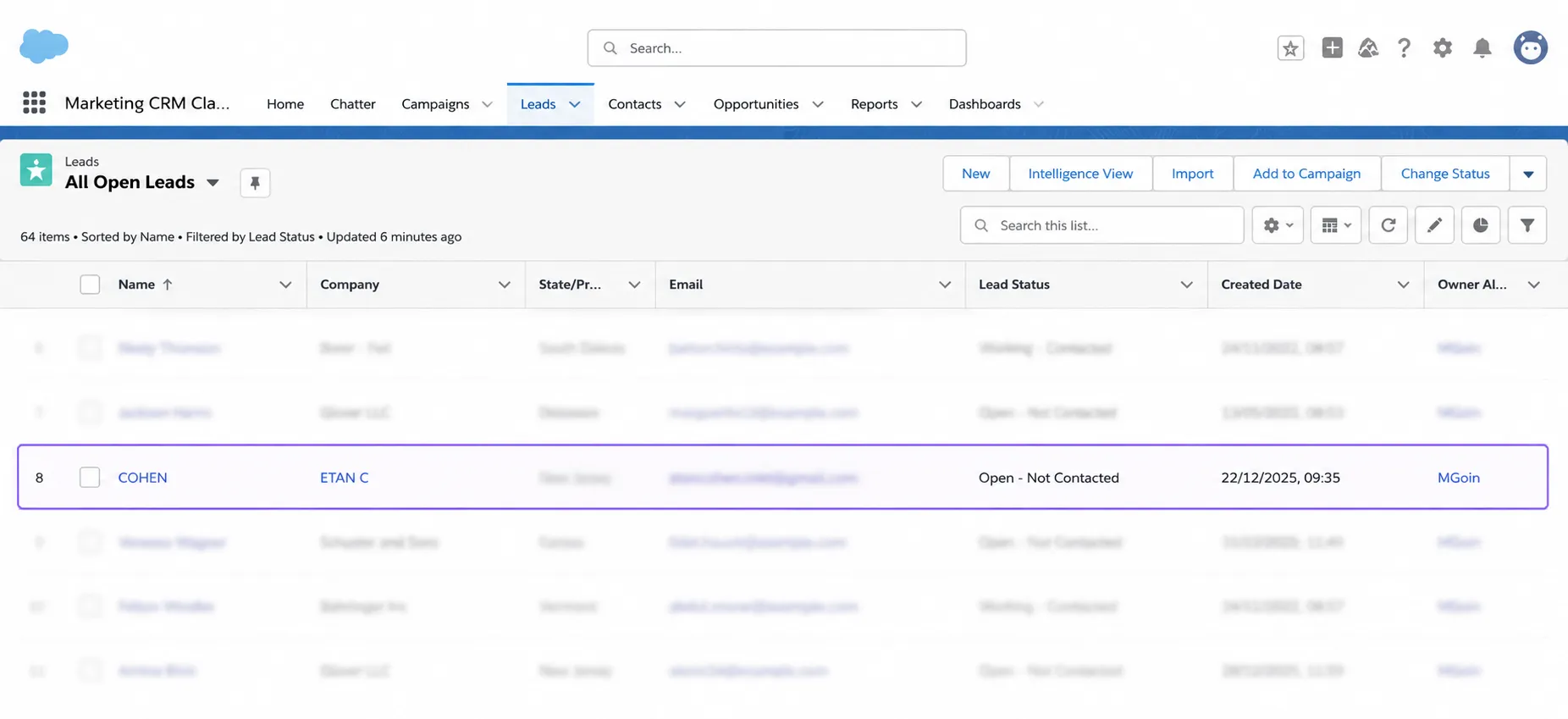Edit list inline with pencil icon

1434,225
